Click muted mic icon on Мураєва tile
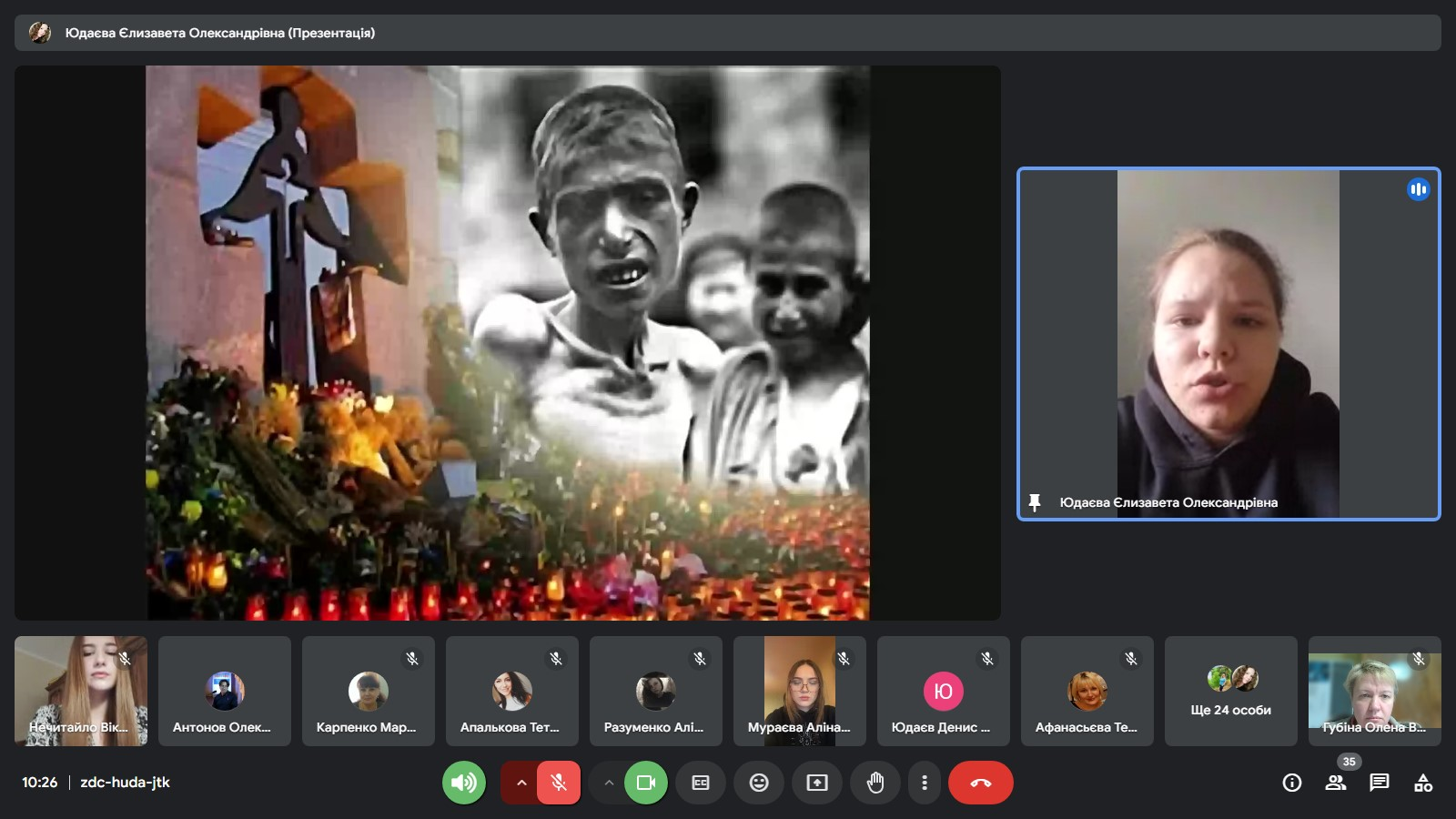1456x819 pixels. [x=844, y=658]
